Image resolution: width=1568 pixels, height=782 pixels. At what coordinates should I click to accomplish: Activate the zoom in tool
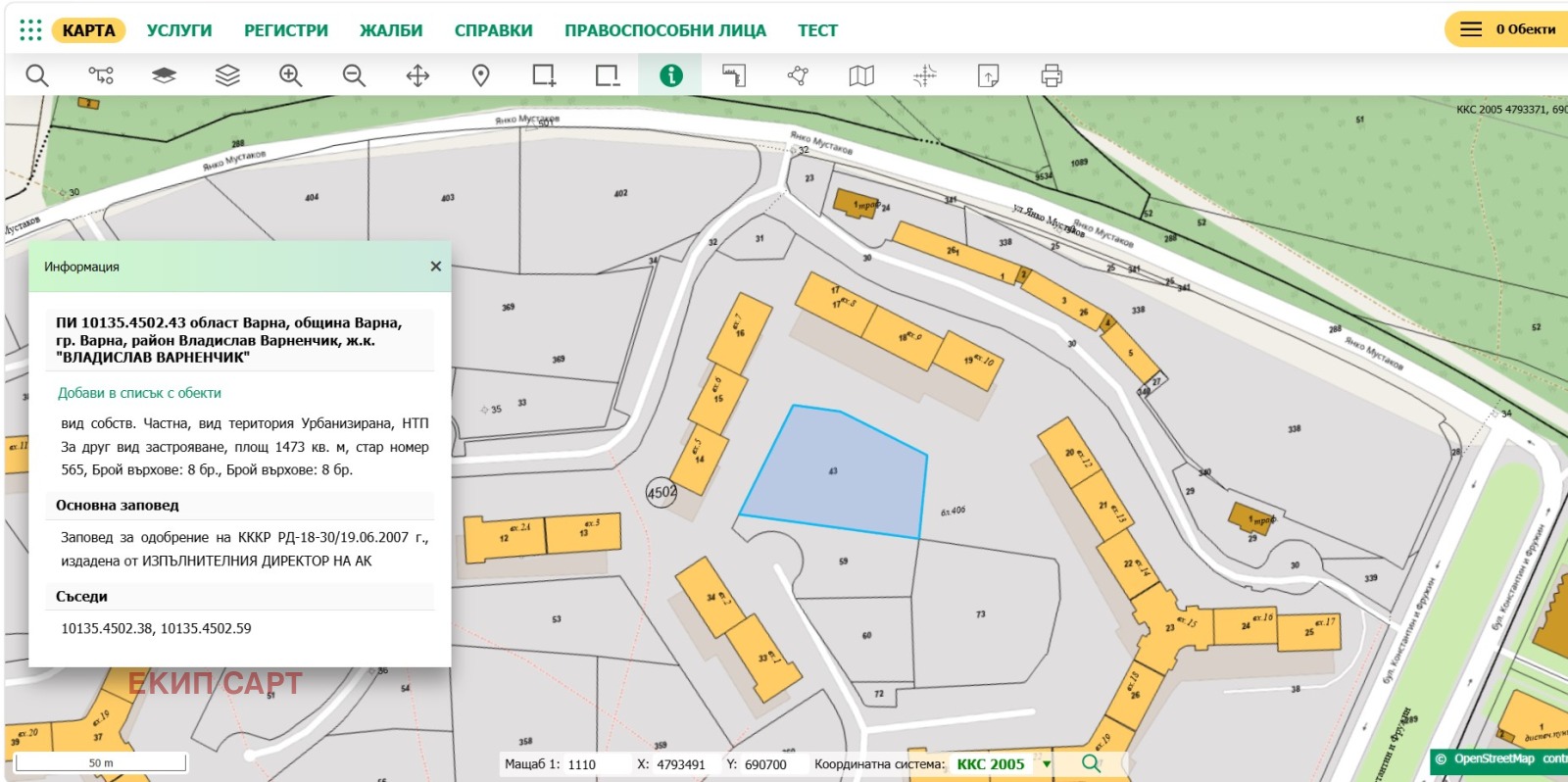click(x=291, y=75)
